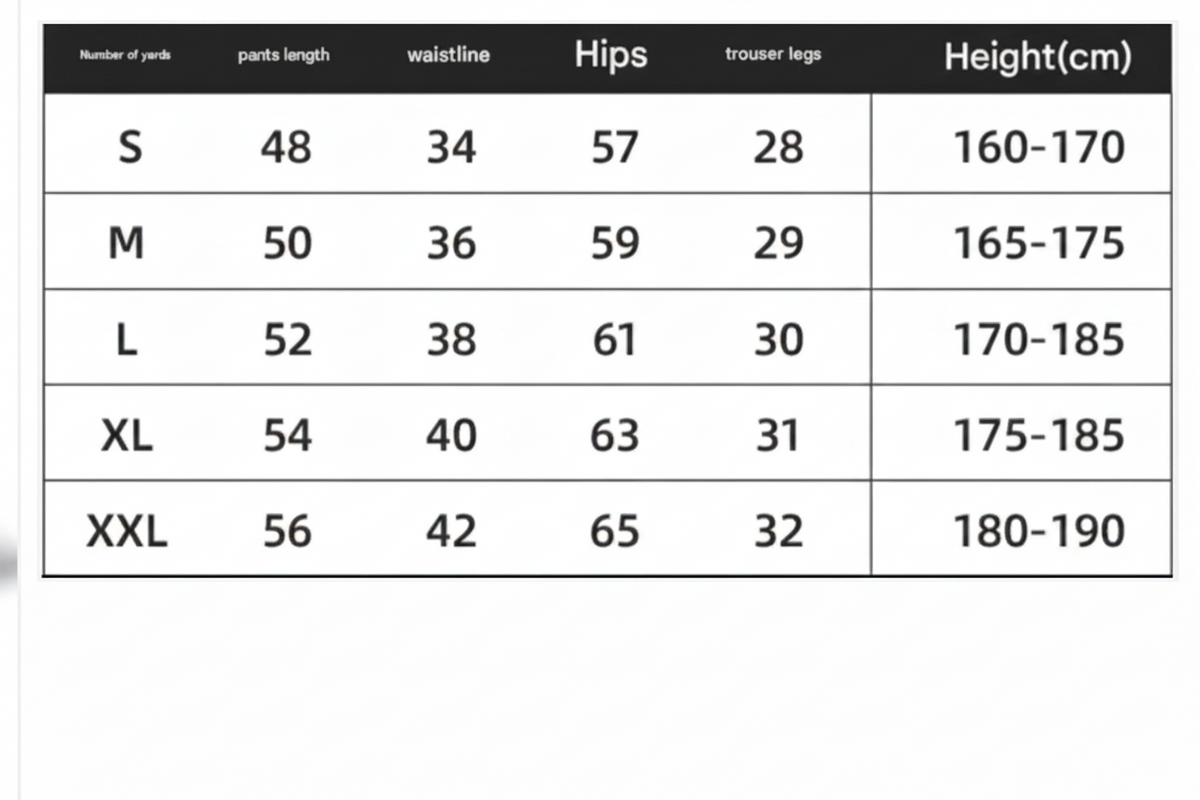Click the Hips column header
Screen dimensions: 1200x800
(x=610, y=55)
